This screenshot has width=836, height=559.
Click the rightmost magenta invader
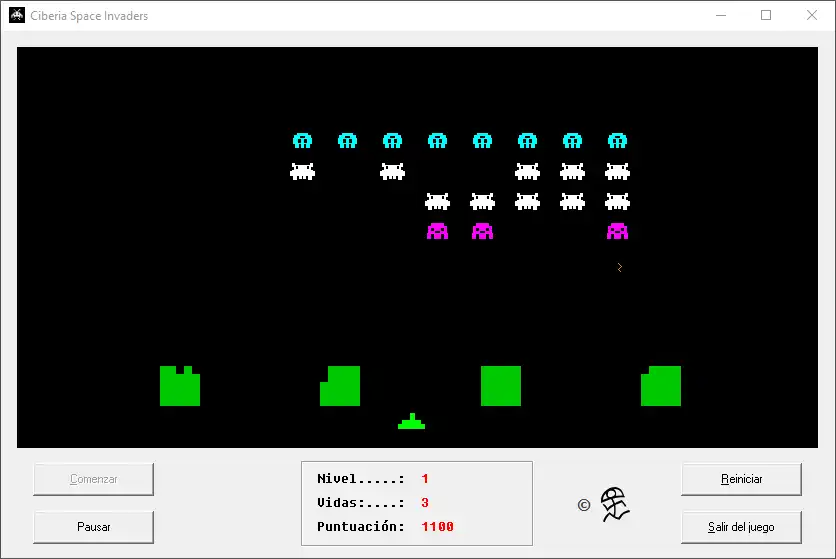tap(617, 231)
